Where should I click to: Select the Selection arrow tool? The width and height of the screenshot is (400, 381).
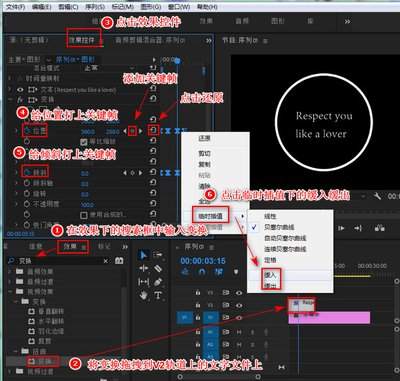(144, 255)
